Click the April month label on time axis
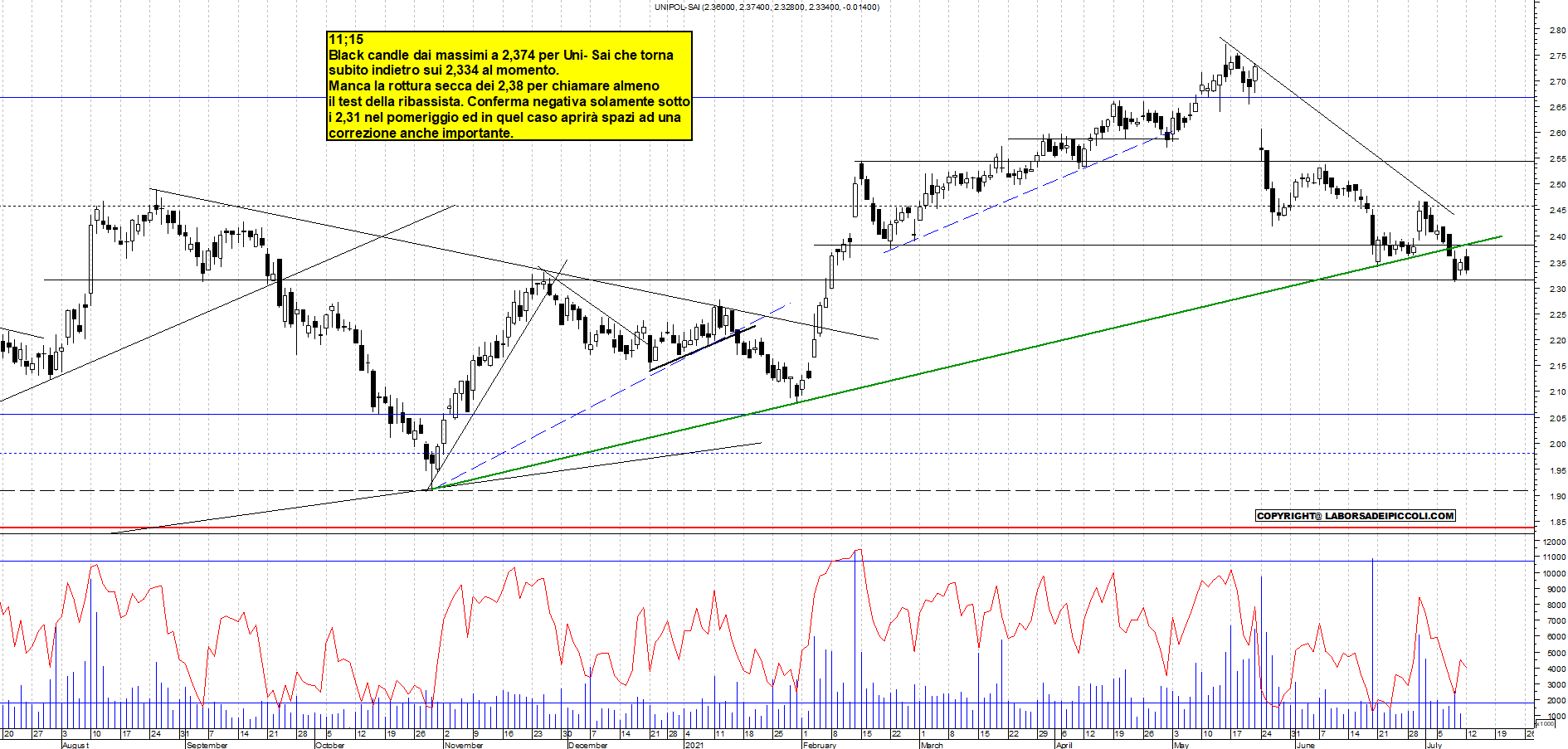 pos(1064,745)
